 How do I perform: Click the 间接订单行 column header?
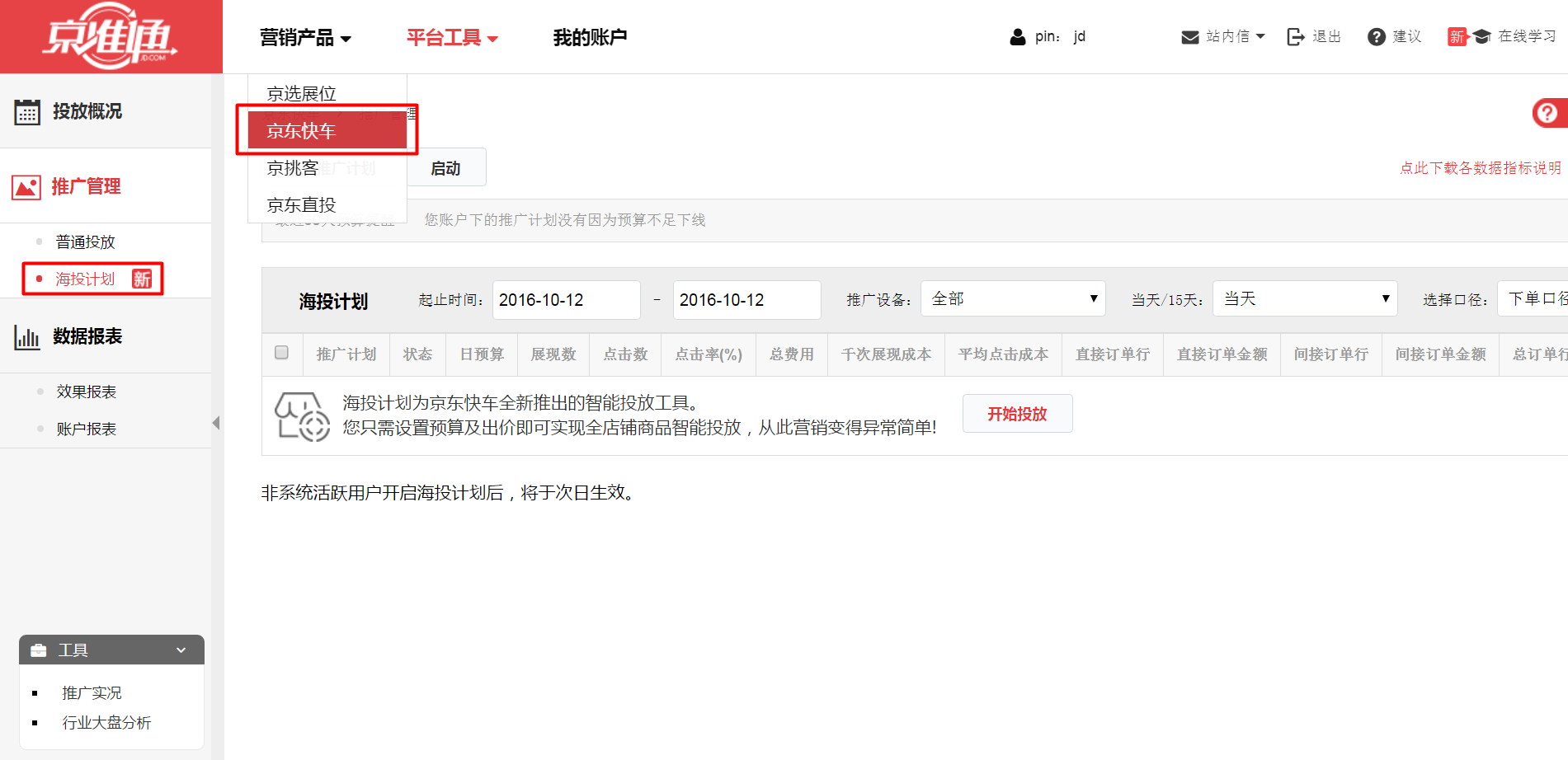click(x=1331, y=354)
